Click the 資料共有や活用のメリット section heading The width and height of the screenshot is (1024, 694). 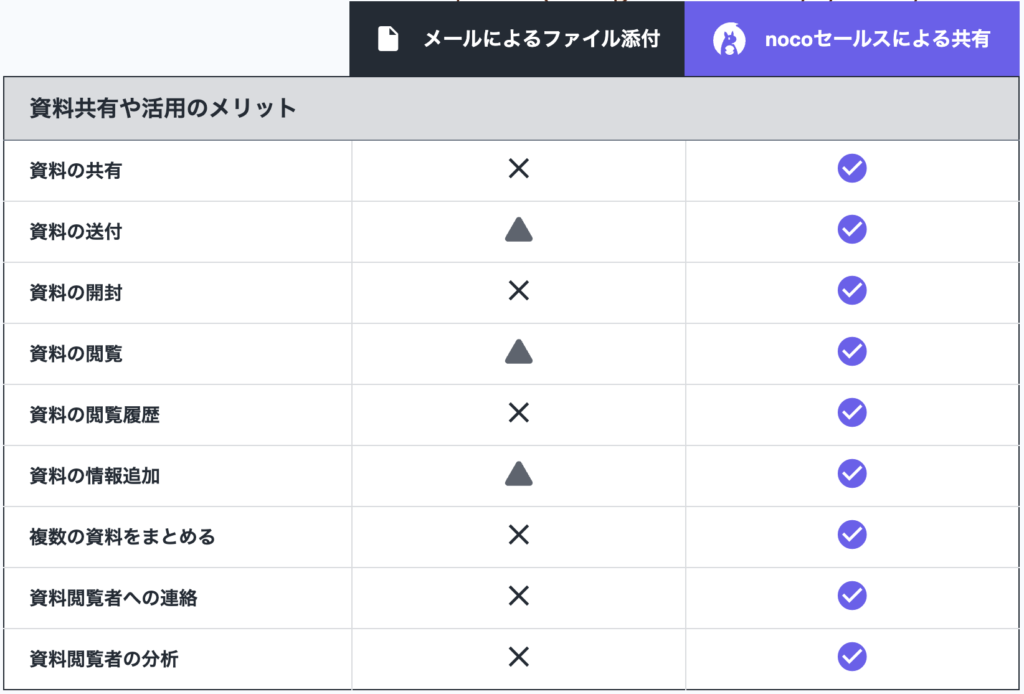[x=163, y=108]
